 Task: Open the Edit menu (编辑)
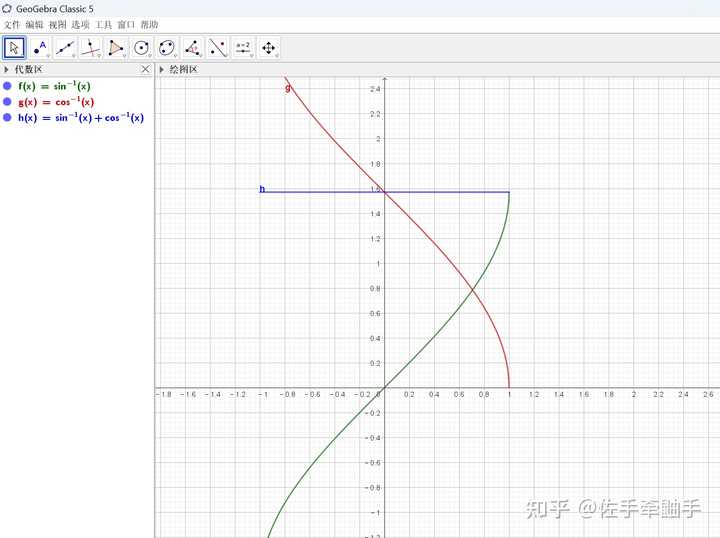pos(34,25)
